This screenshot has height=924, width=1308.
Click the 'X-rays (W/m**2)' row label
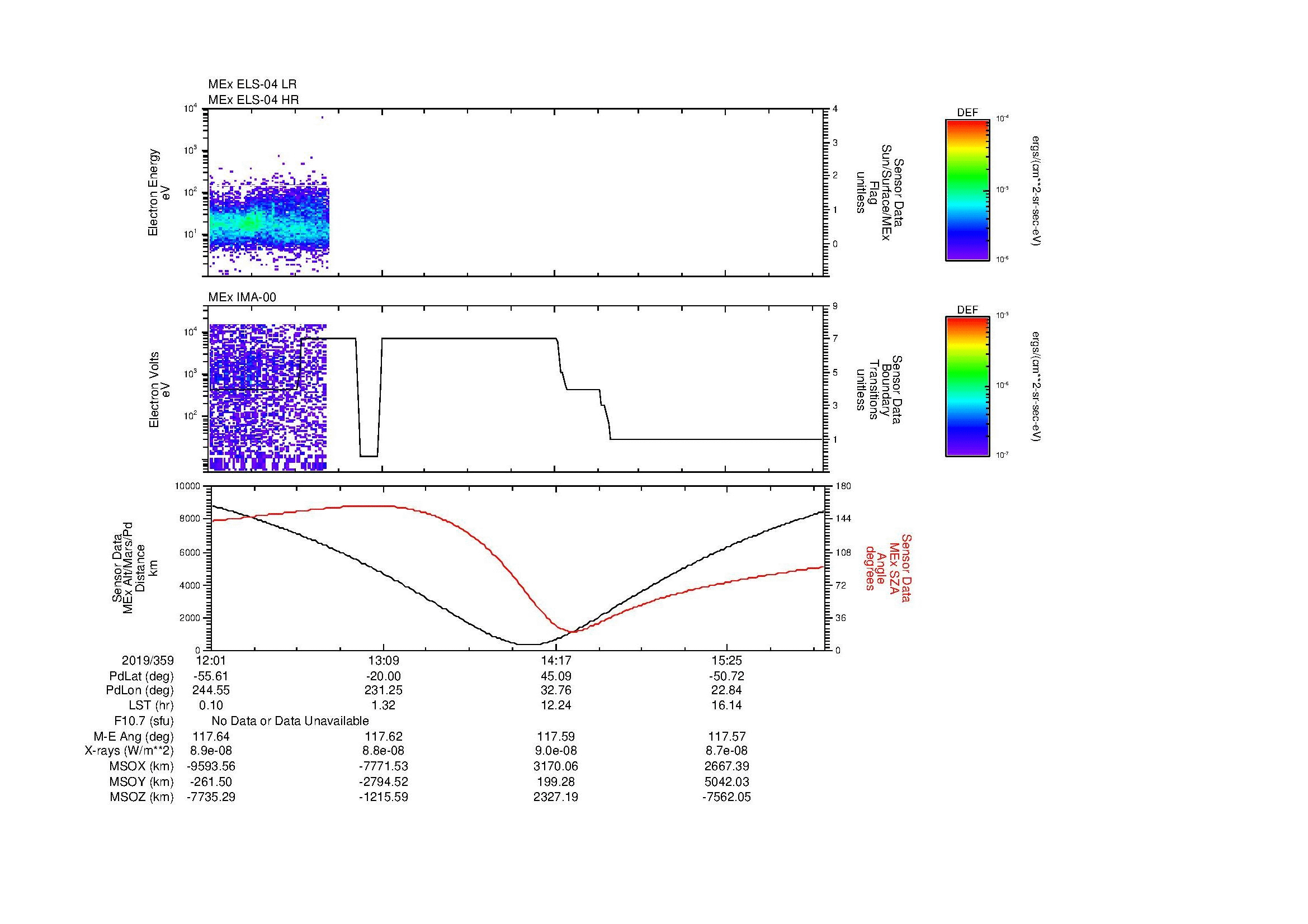pyautogui.click(x=129, y=751)
